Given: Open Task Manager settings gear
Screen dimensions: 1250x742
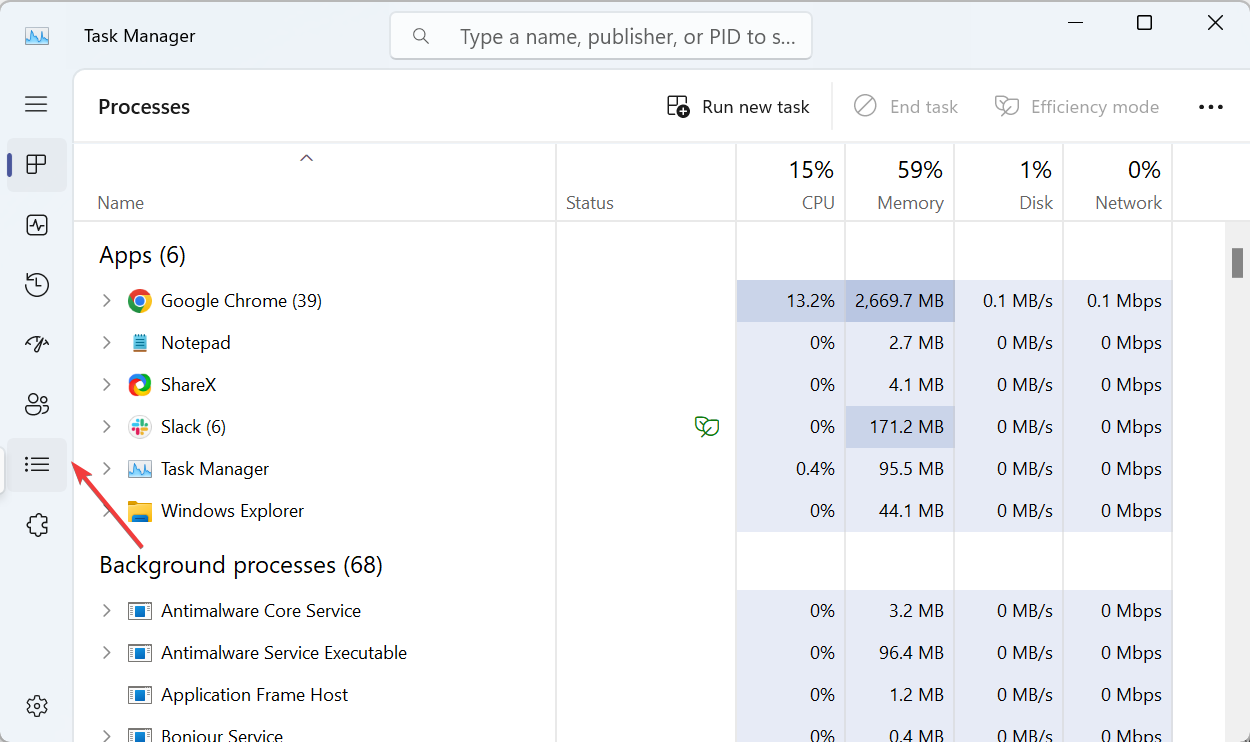Looking at the screenshot, I should pyautogui.click(x=37, y=706).
